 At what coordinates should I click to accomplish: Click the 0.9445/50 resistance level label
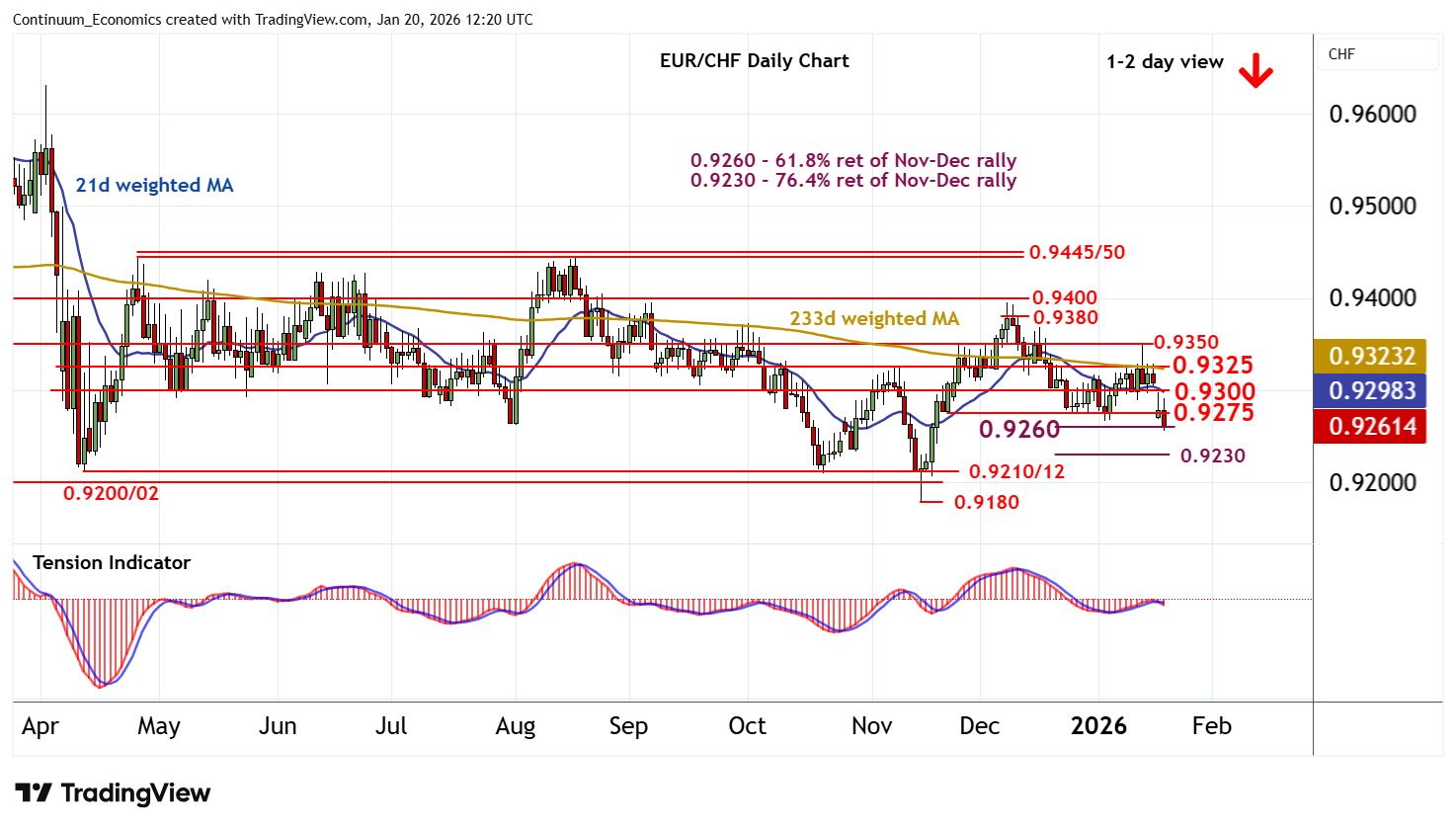pyautogui.click(x=1077, y=252)
